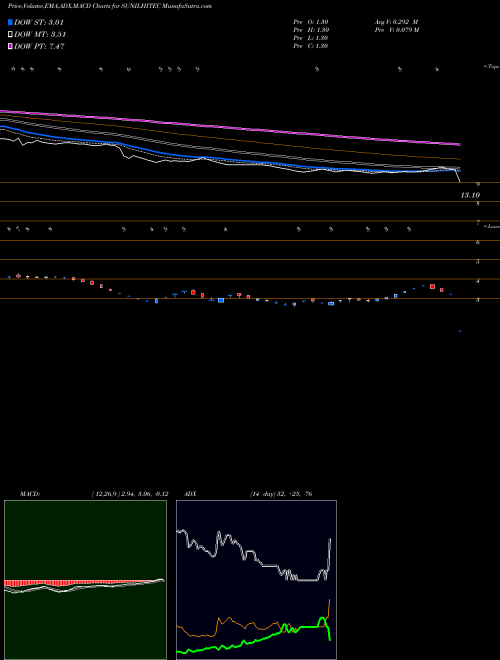Viewport: 500px width, 660px height.
Task: Click the MACD (12,26,9) values text
Action: pyautogui.click(x=130, y=494)
